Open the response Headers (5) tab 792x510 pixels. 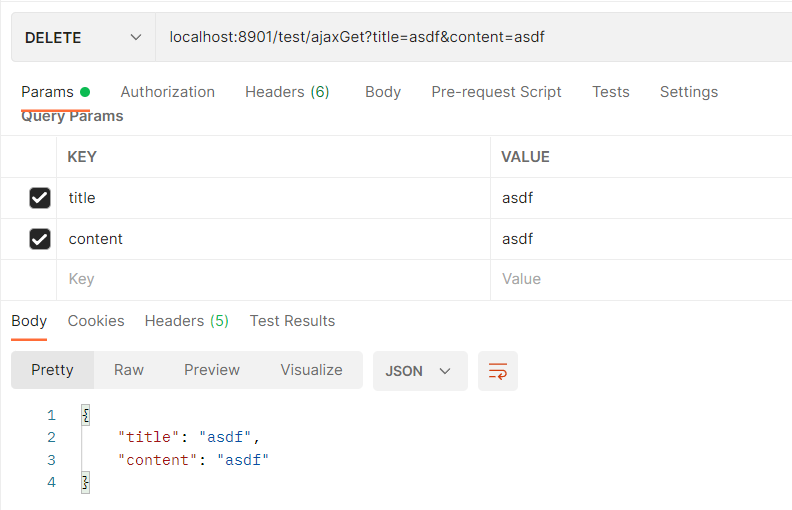click(x=186, y=321)
